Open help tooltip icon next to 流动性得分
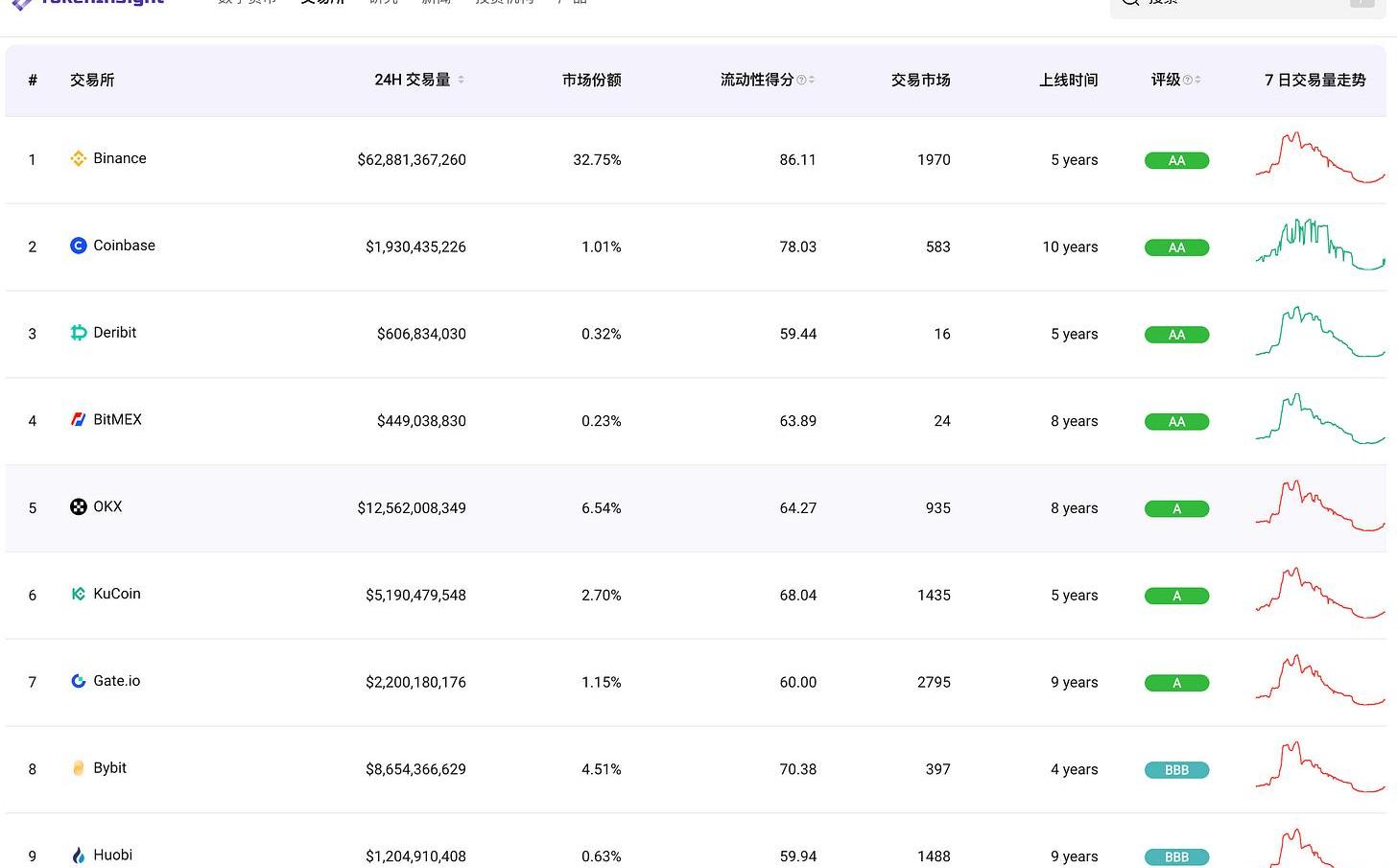The height and width of the screenshot is (868, 1397). 801,80
